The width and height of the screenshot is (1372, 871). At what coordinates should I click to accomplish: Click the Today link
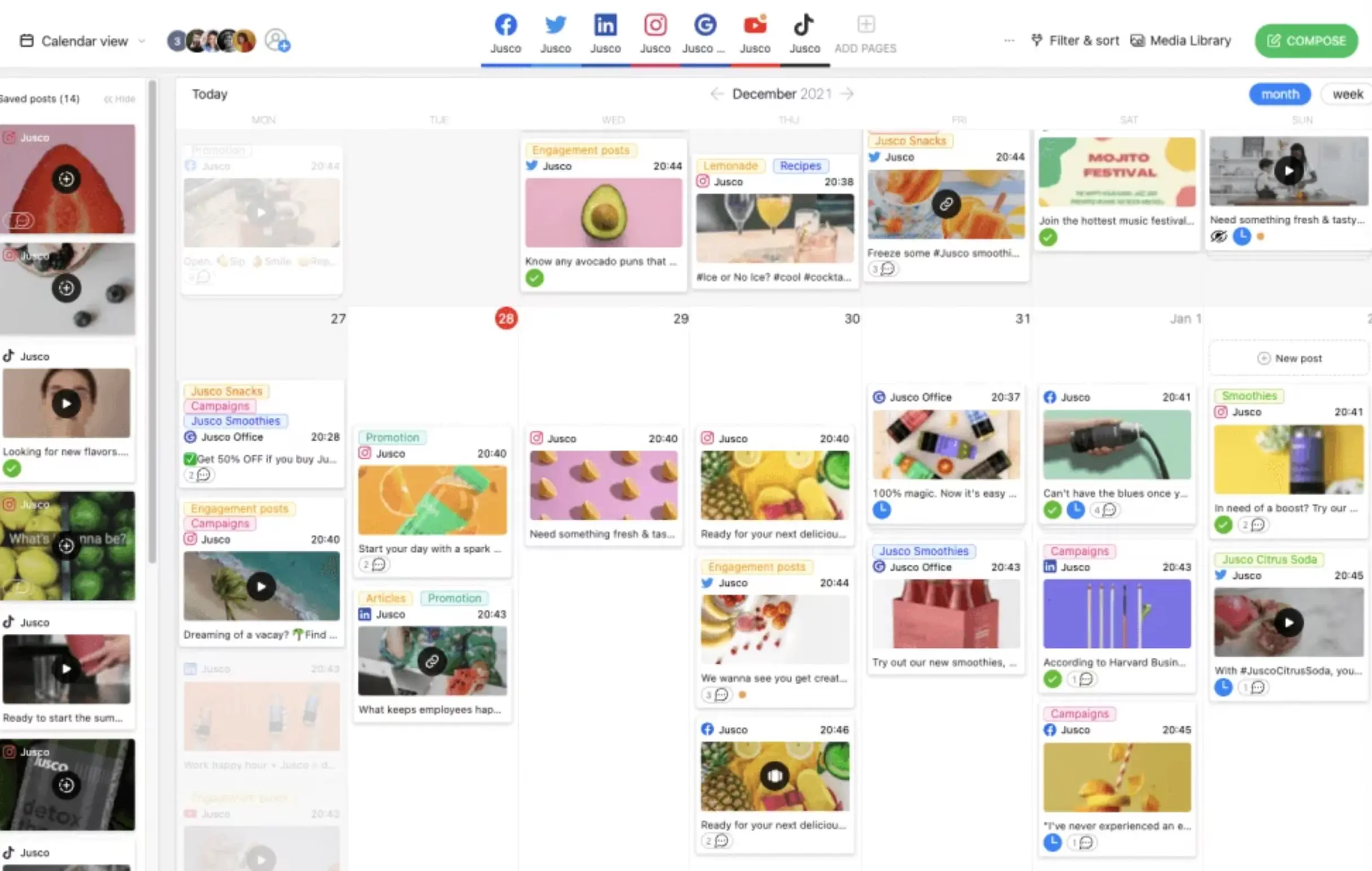209,94
